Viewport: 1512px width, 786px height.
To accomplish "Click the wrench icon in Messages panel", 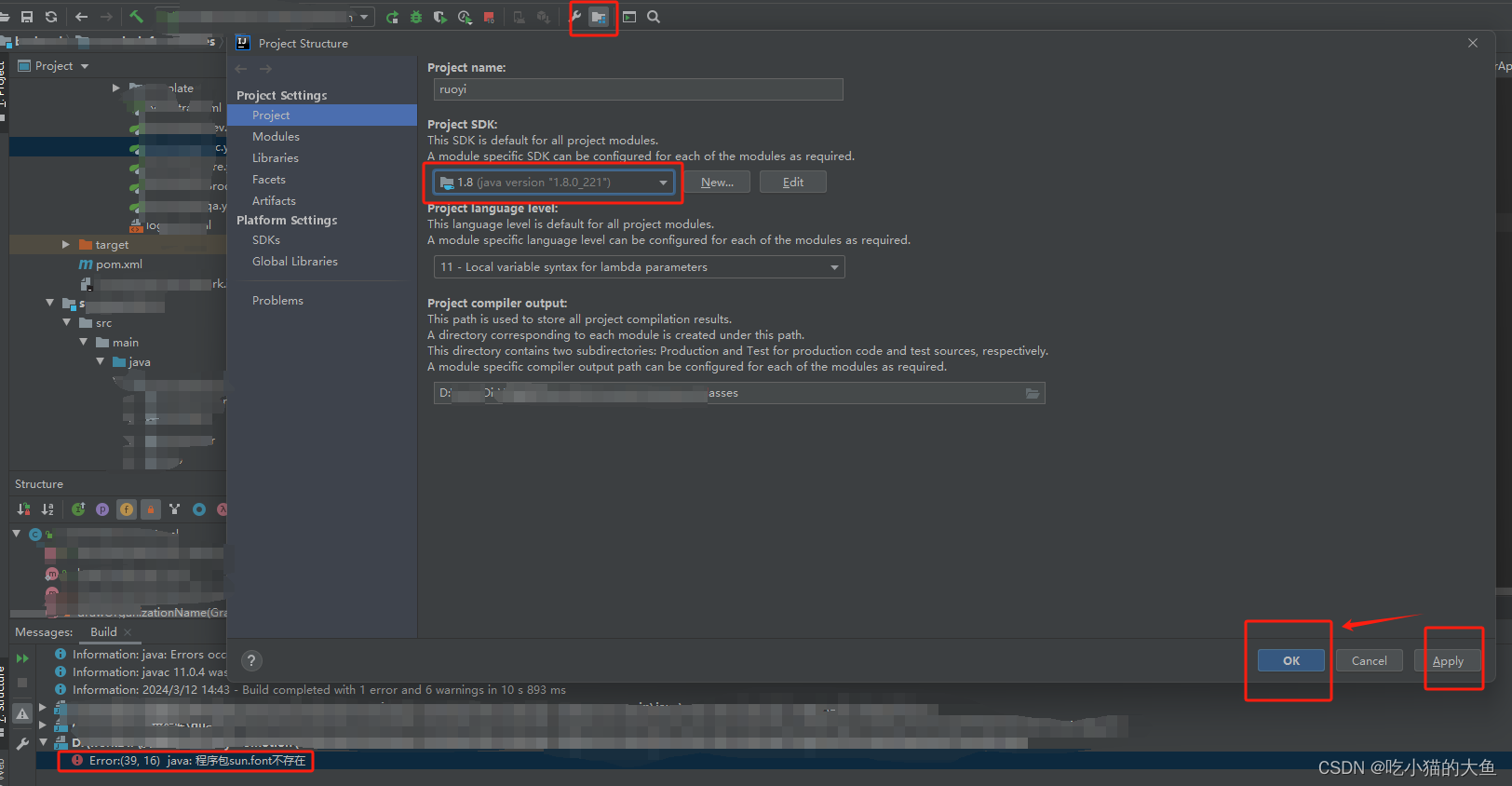I will (x=22, y=743).
